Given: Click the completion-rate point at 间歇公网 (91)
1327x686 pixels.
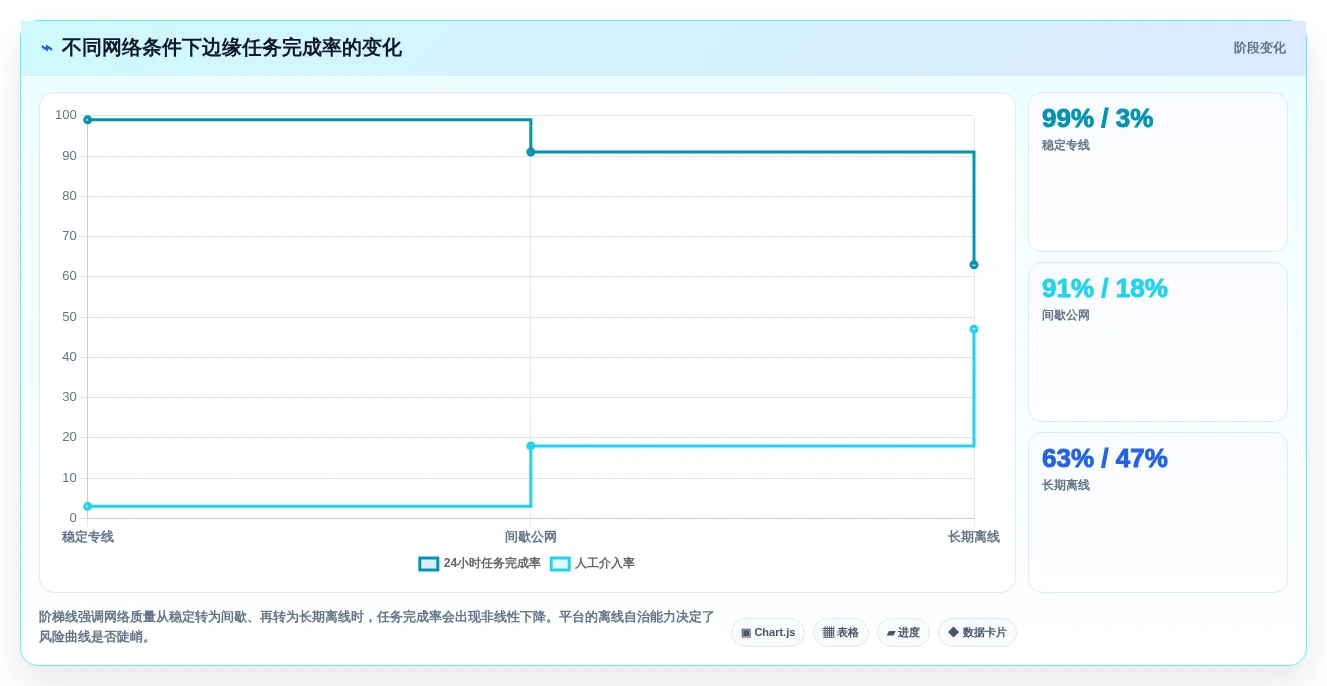Looking at the screenshot, I should (x=531, y=152).
